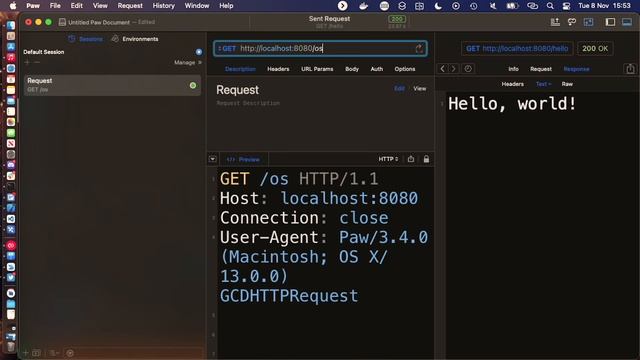
Task: Open the Auth tab
Action: 377,69
